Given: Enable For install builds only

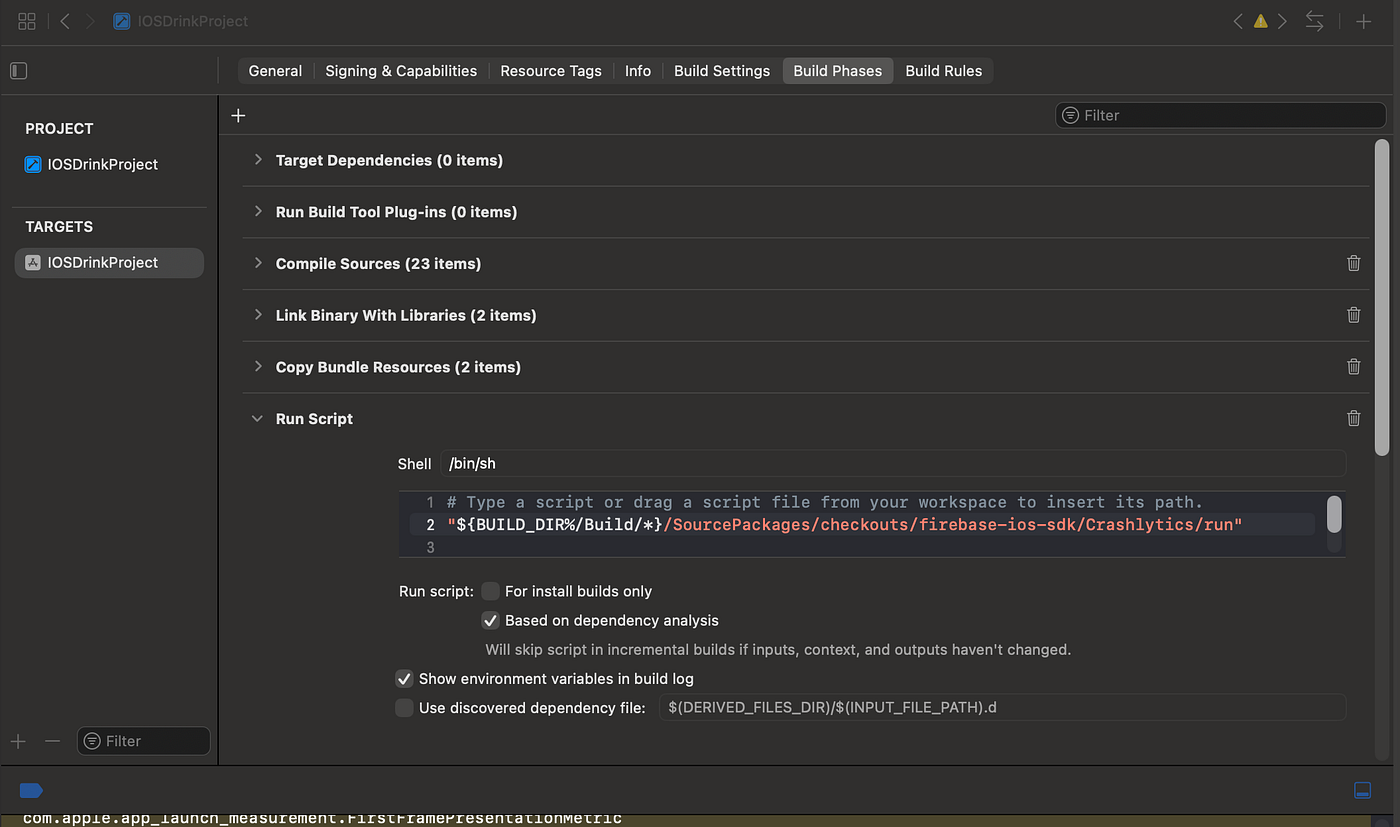Looking at the screenshot, I should (490, 591).
